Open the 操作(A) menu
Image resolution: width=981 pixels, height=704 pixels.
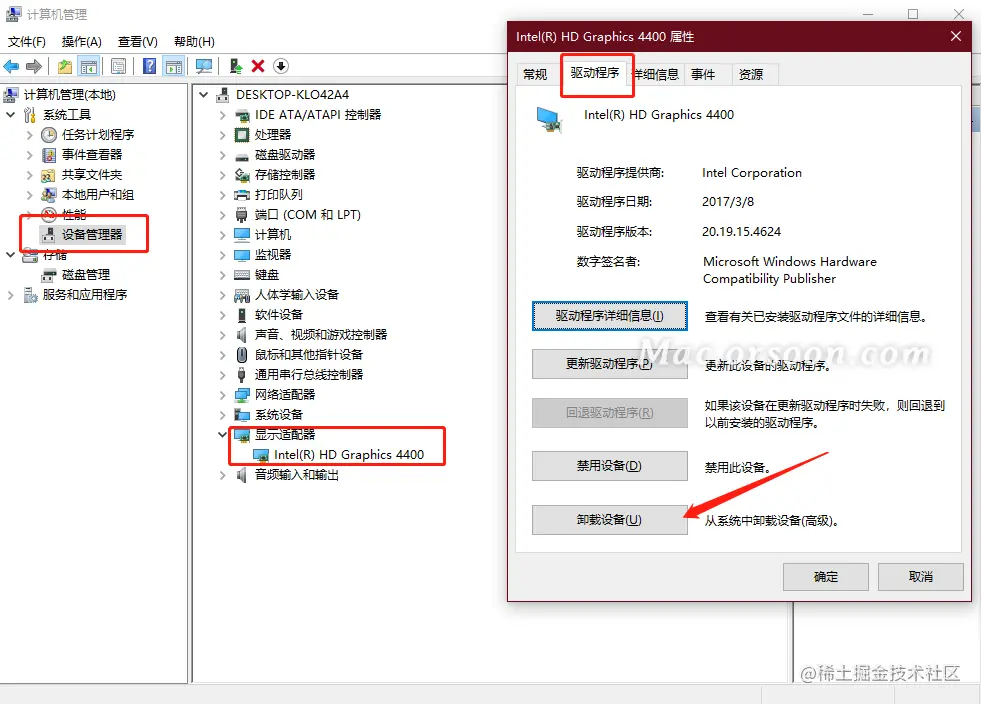pyautogui.click(x=81, y=42)
